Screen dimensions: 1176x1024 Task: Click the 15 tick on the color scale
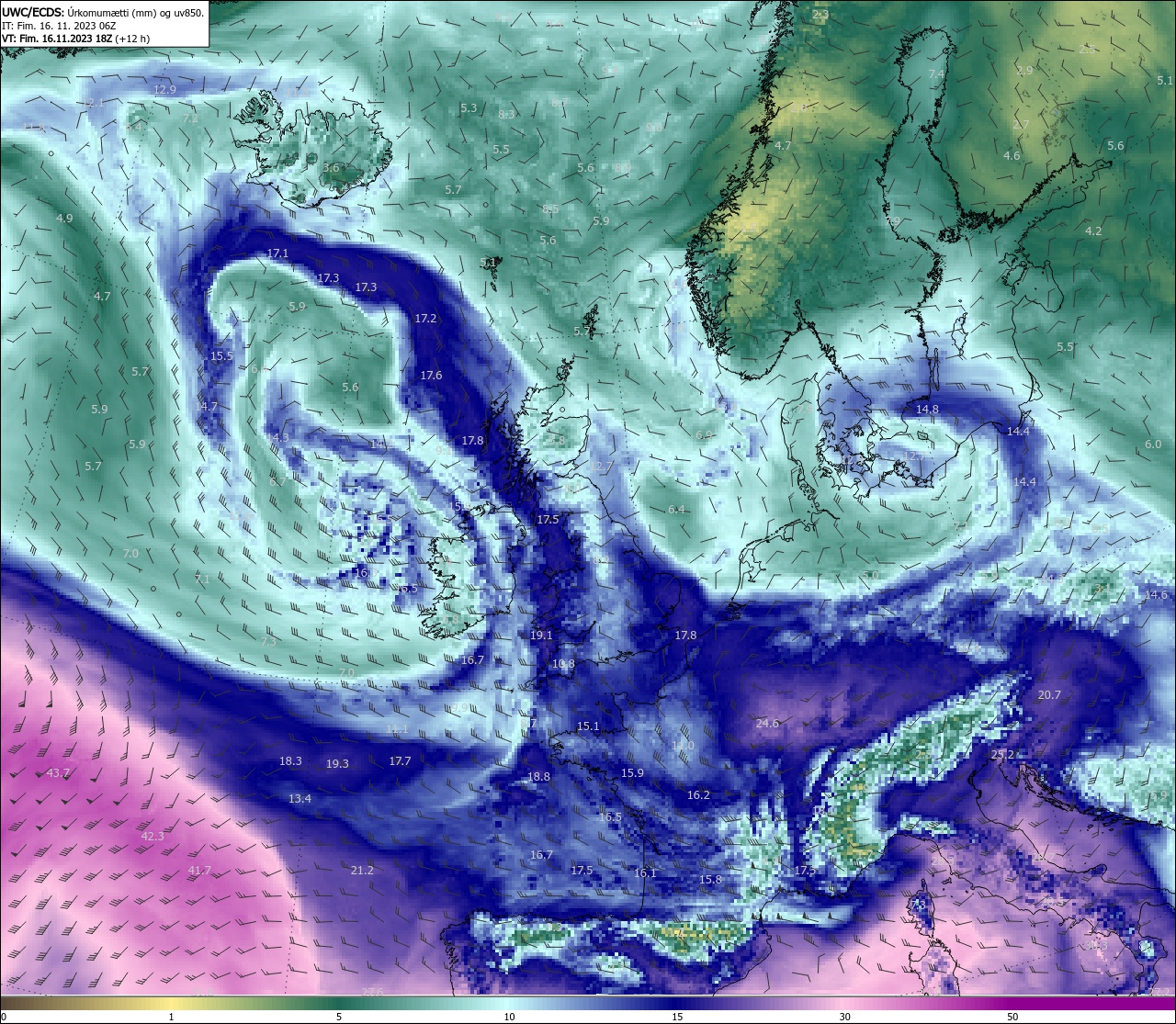coord(677,1017)
